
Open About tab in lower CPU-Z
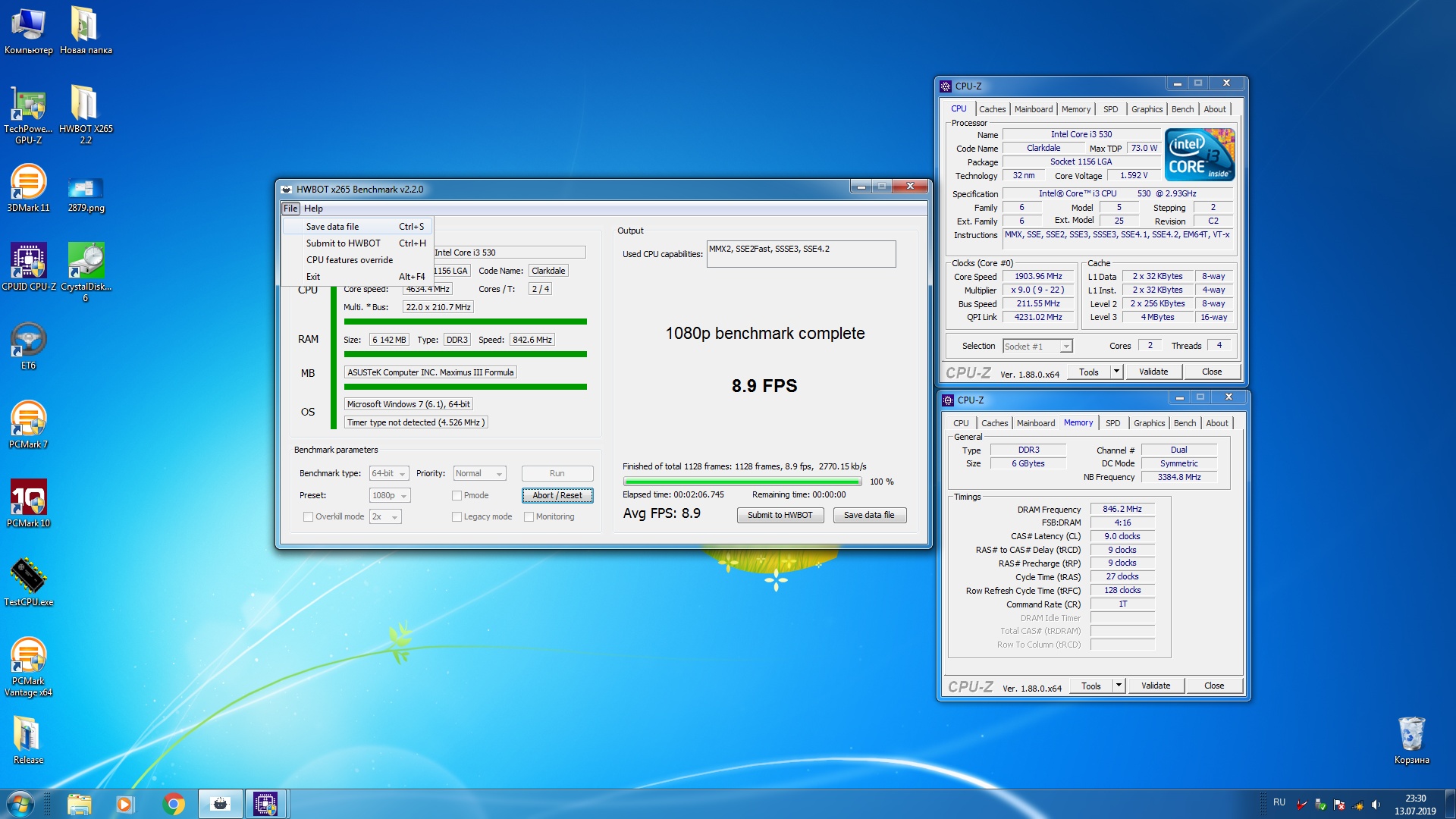tap(1216, 423)
